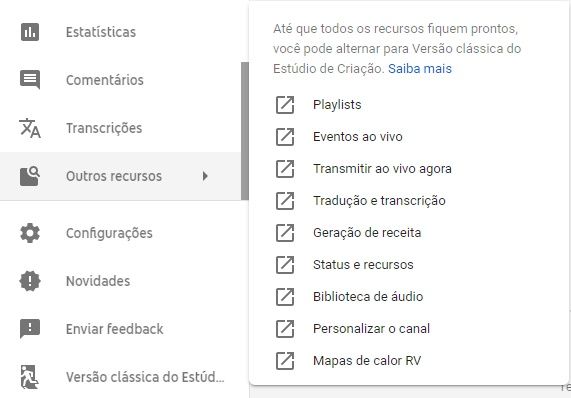The width and height of the screenshot is (571, 398).
Task: Open Geração de receita
Action: click(x=367, y=233)
